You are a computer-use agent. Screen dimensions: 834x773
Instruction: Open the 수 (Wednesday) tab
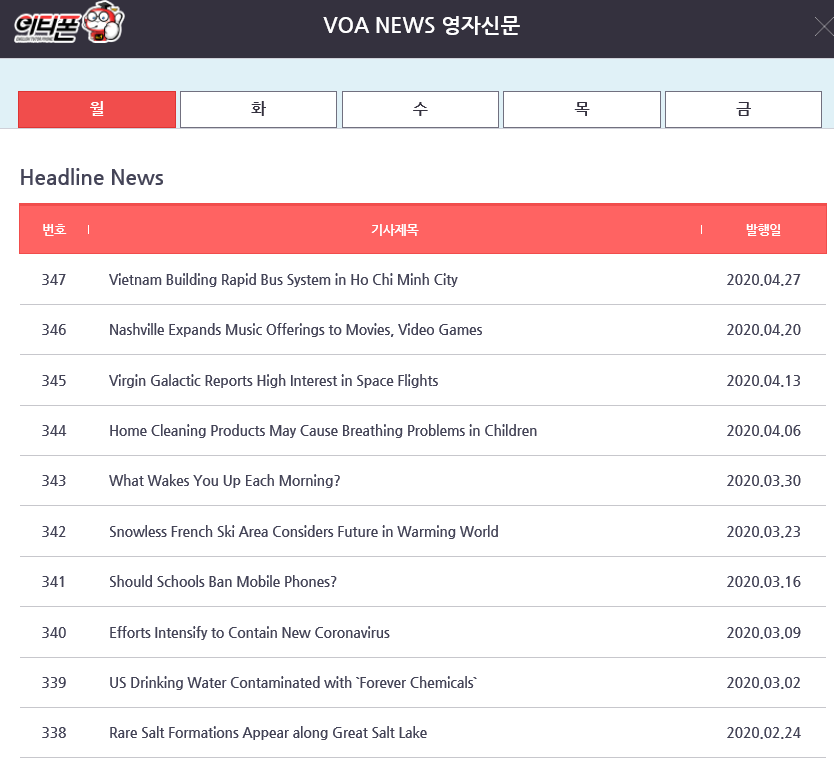[x=420, y=110]
